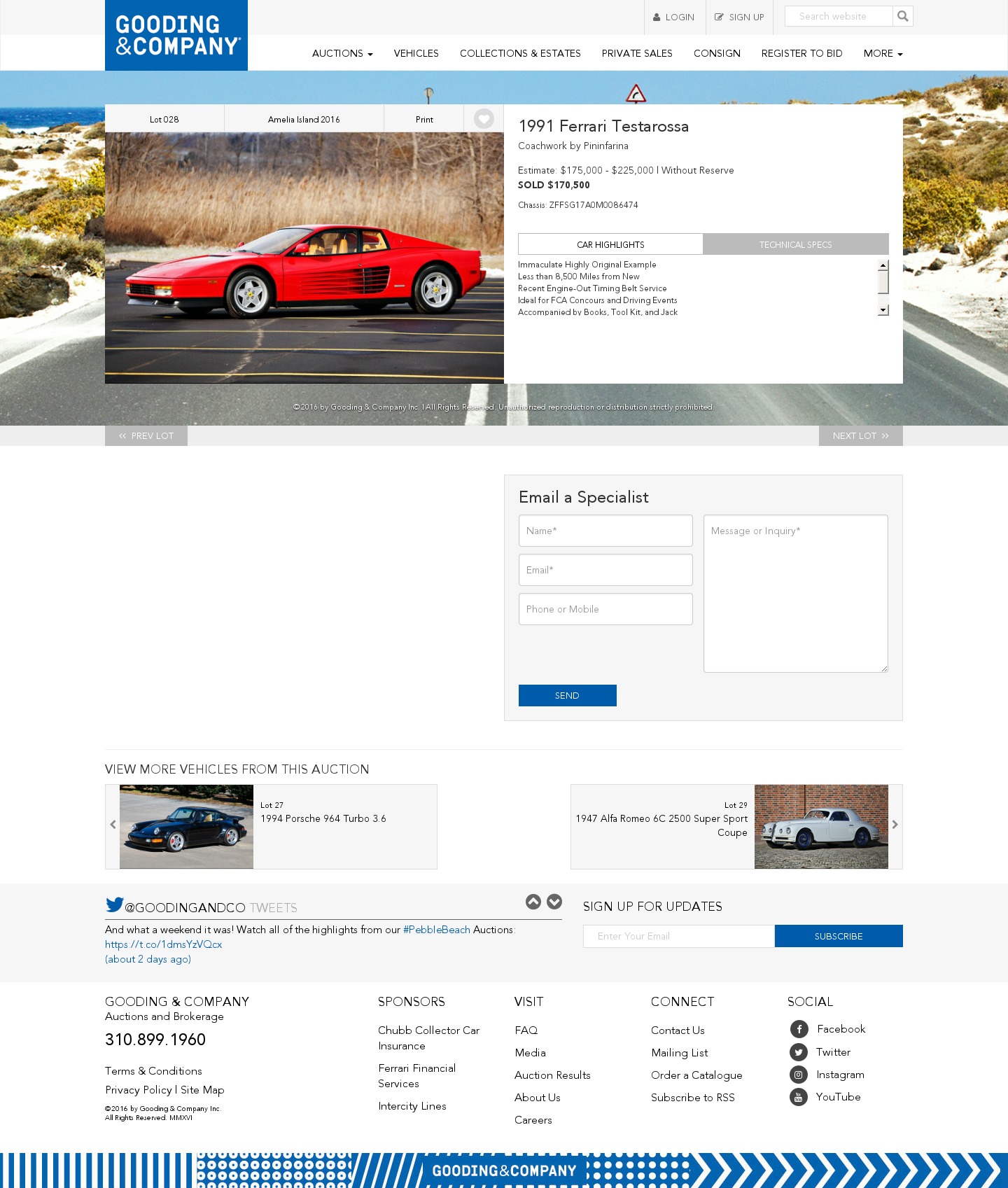Image resolution: width=1008 pixels, height=1188 pixels.
Task: Open the Porsche 964 Turbo thumbnail
Action: point(186,827)
